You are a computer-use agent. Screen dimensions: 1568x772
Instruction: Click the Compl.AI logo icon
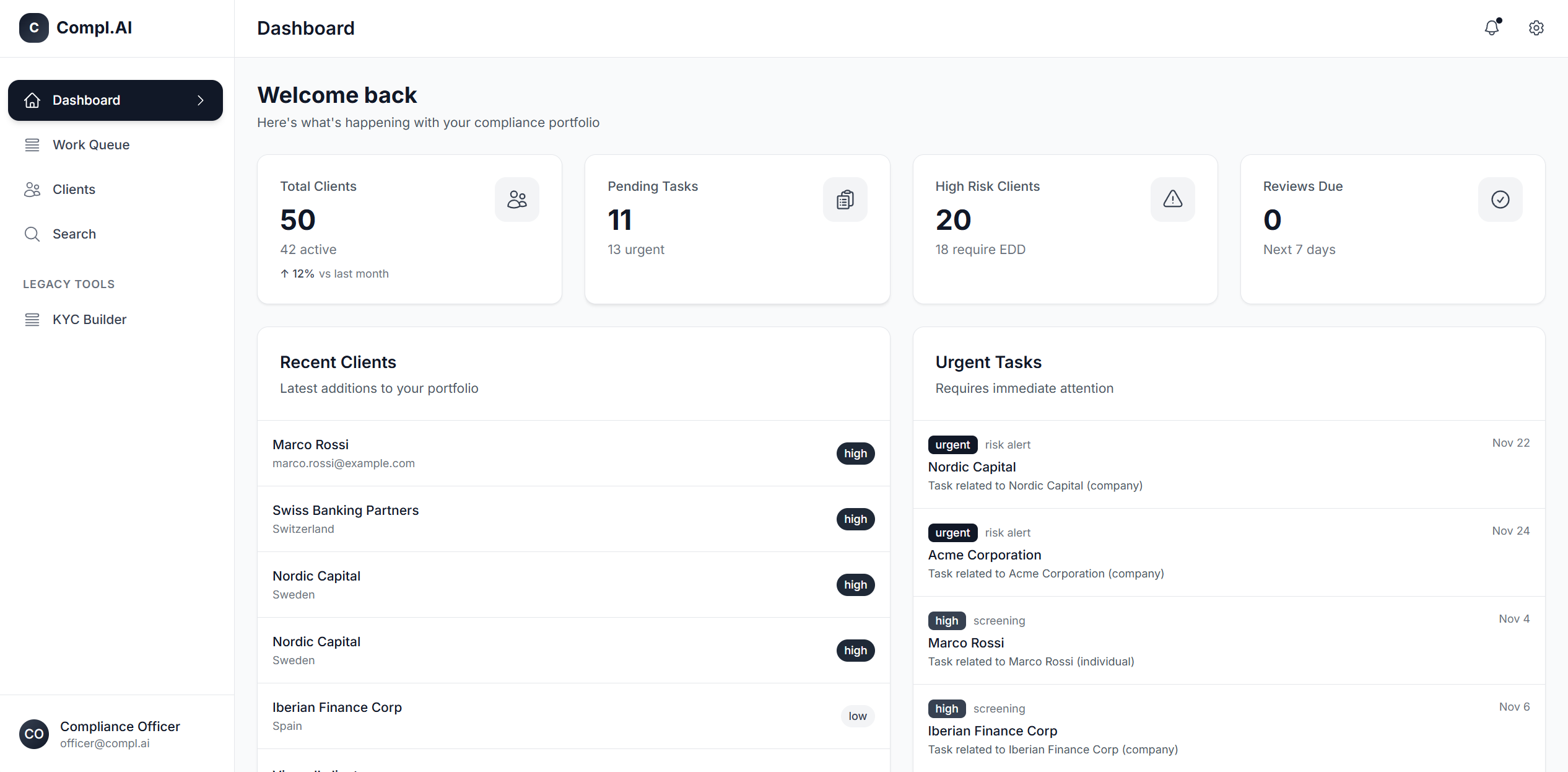(x=34, y=28)
